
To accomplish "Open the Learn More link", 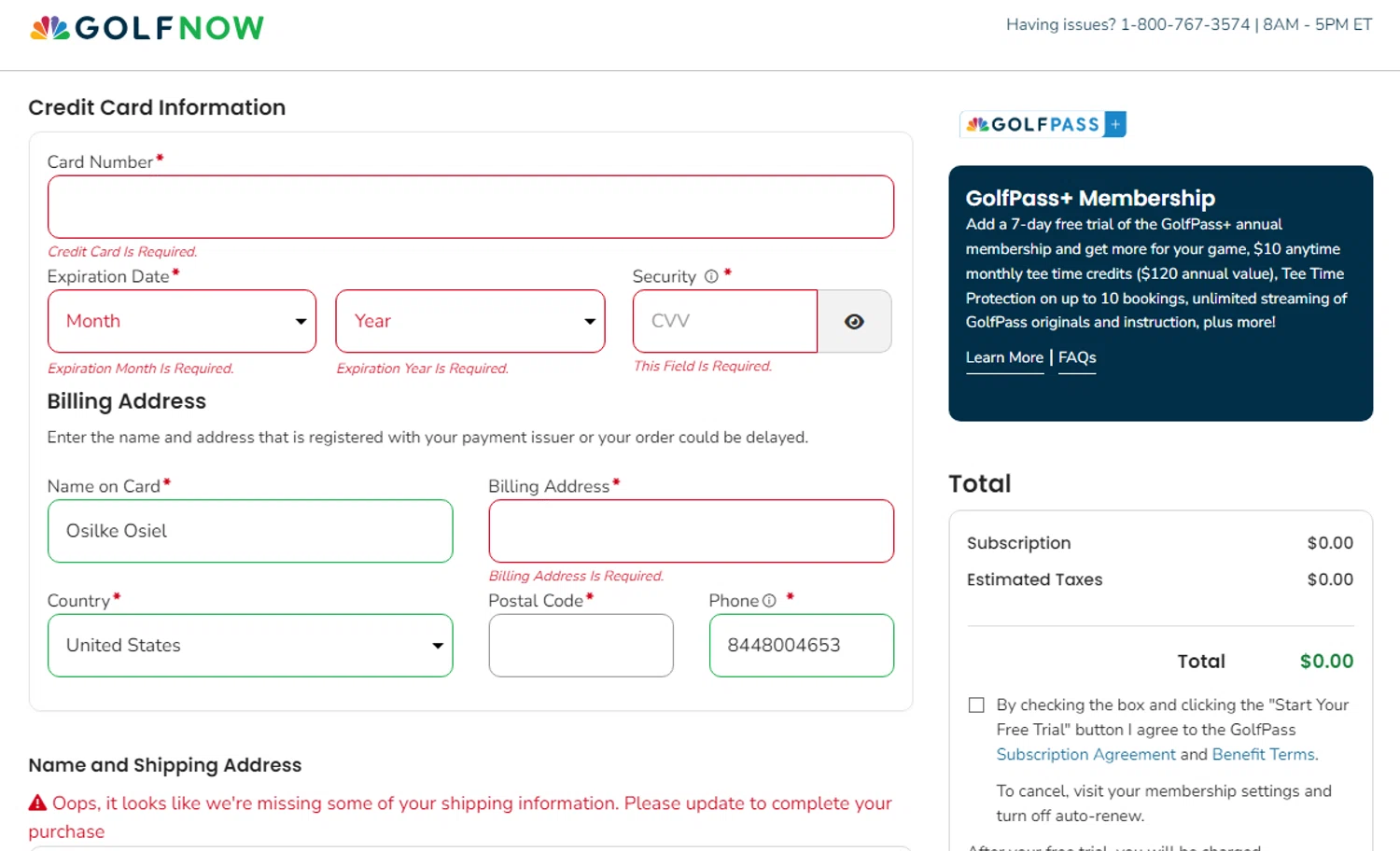I will click(1004, 357).
